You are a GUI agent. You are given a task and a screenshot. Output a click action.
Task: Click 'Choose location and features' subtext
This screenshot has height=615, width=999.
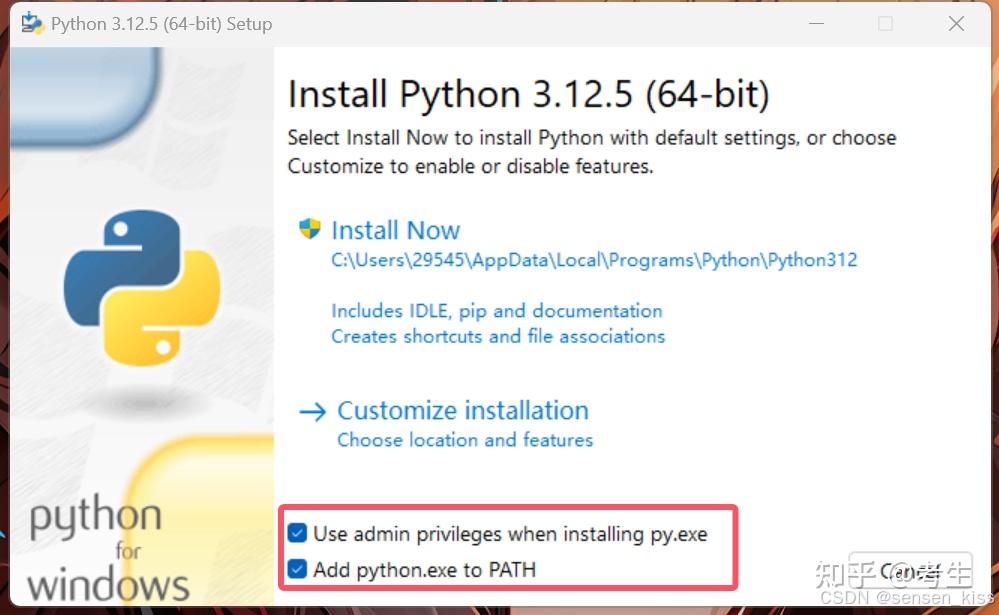pos(465,439)
